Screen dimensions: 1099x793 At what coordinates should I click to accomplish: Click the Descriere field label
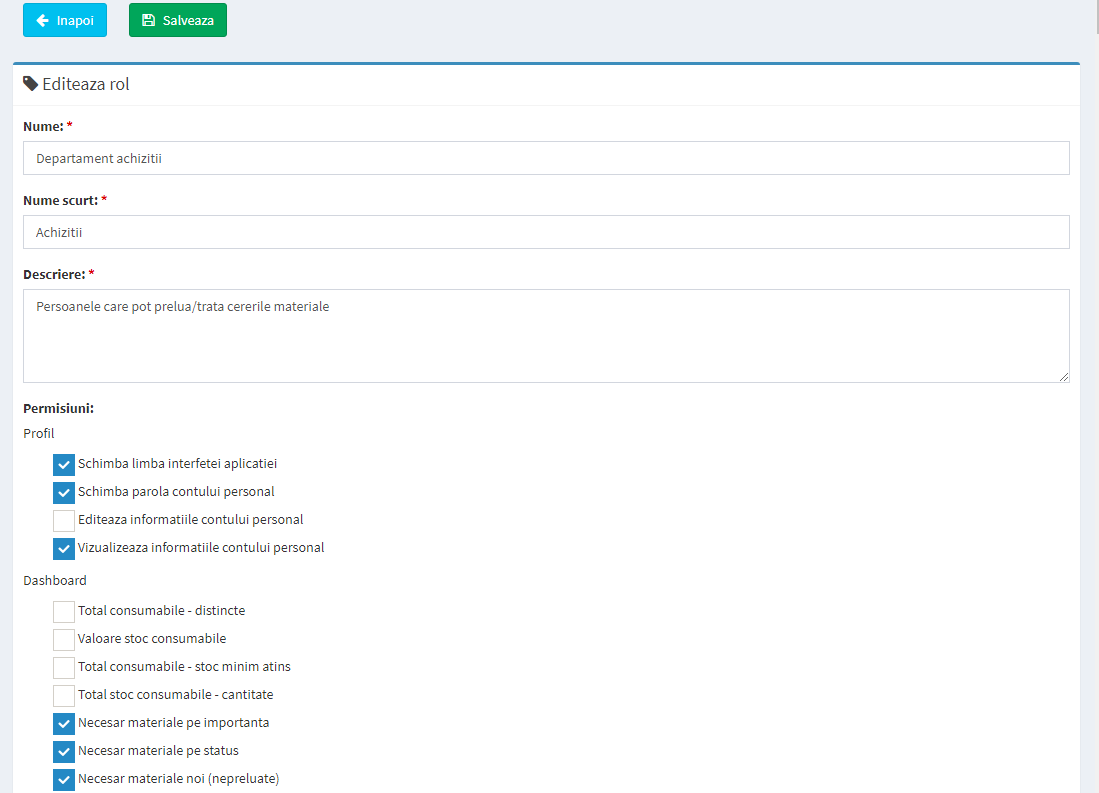coord(54,274)
